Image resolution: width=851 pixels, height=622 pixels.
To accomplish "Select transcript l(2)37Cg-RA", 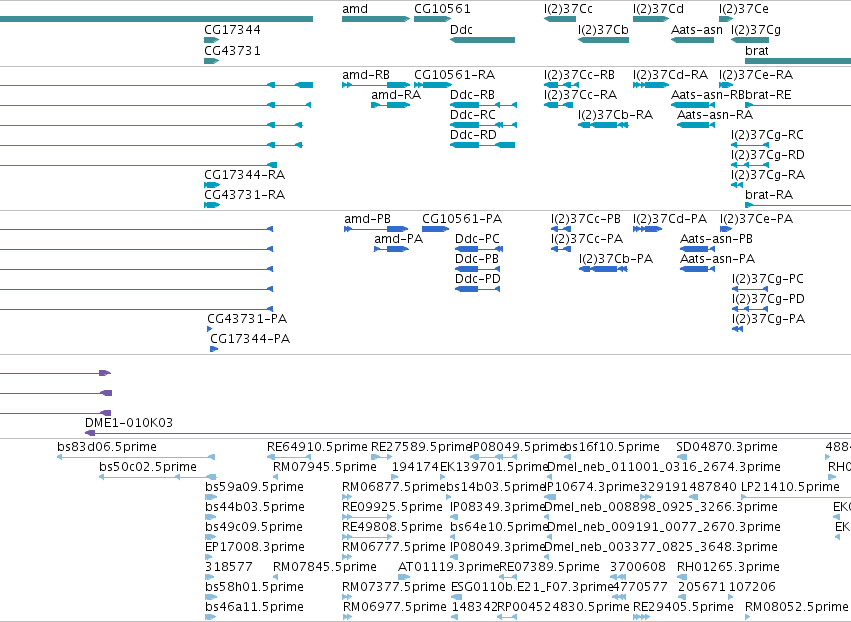I will tap(736, 185).
